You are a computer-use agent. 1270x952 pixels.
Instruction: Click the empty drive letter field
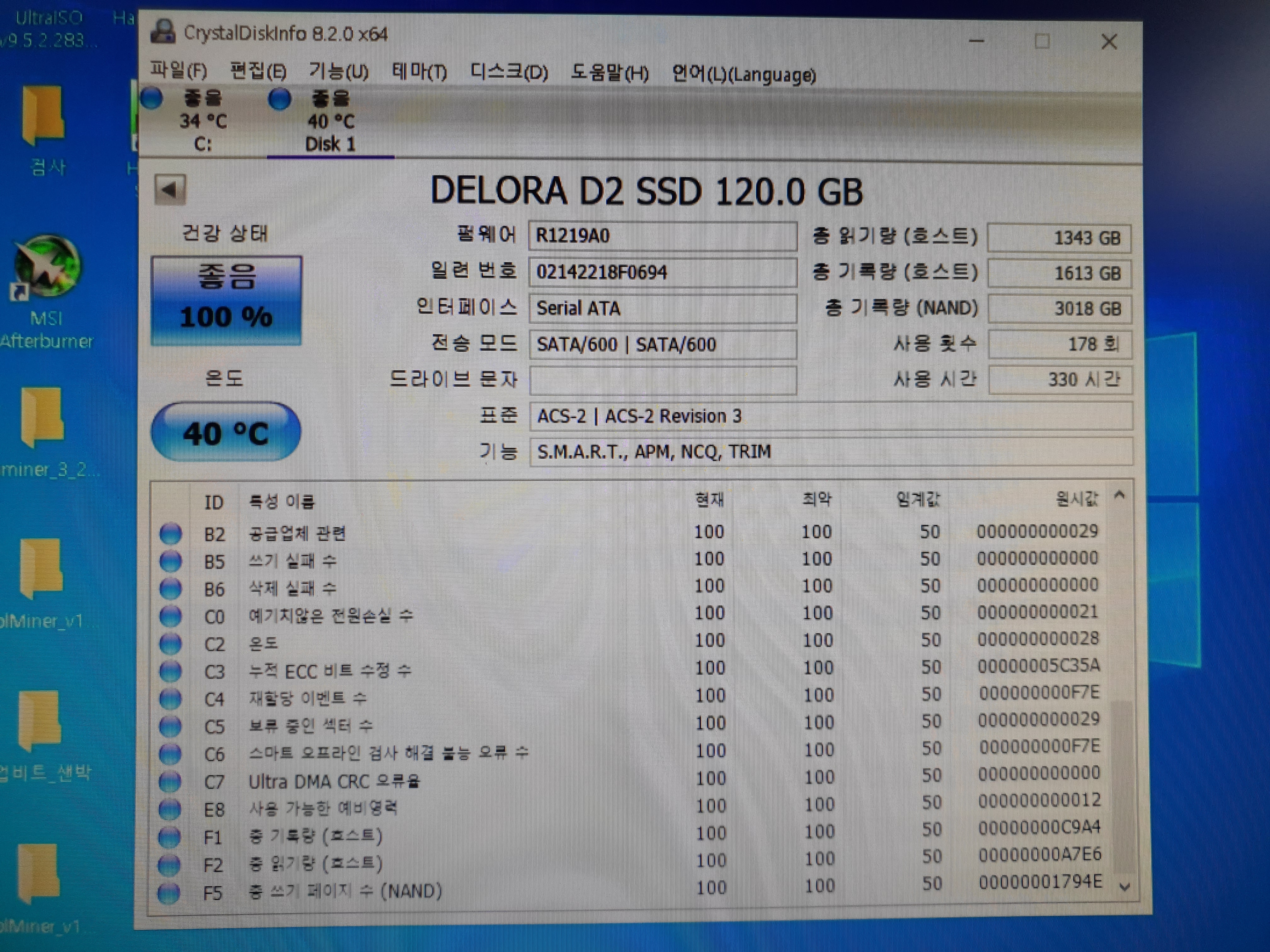pyautogui.click(x=662, y=381)
